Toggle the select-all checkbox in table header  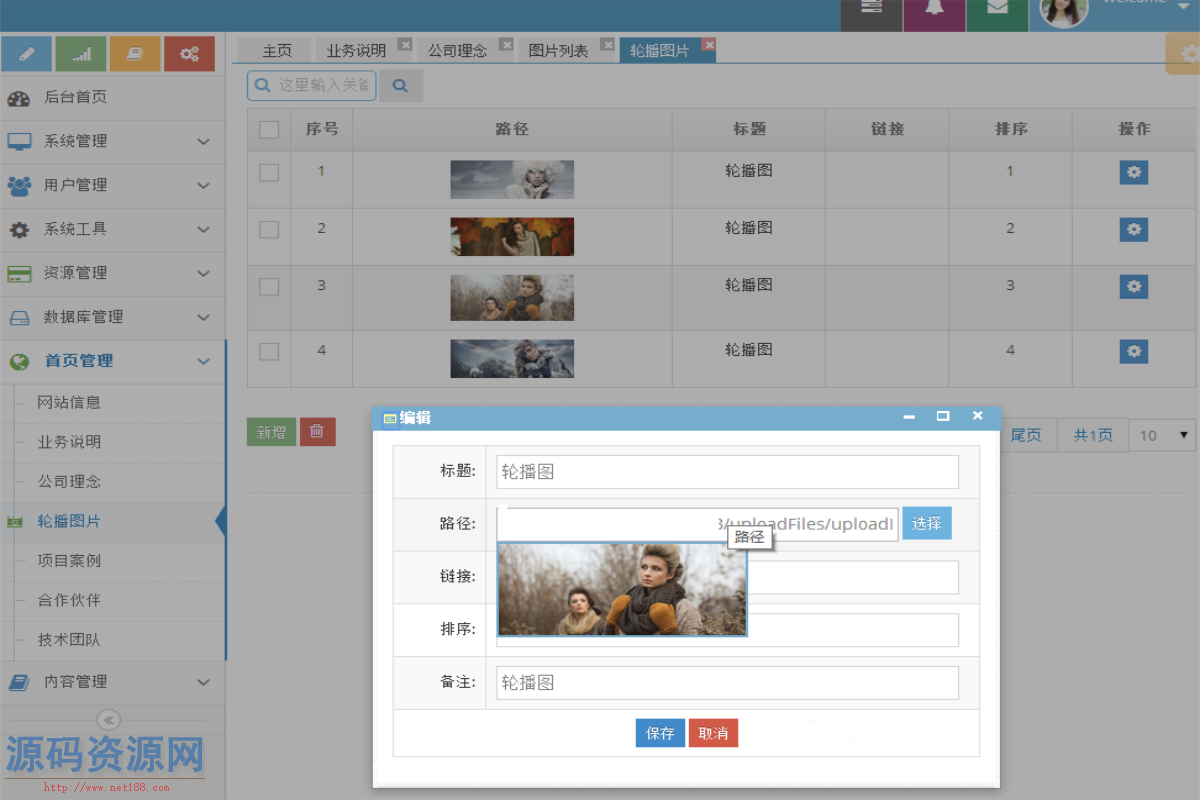click(269, 129)
